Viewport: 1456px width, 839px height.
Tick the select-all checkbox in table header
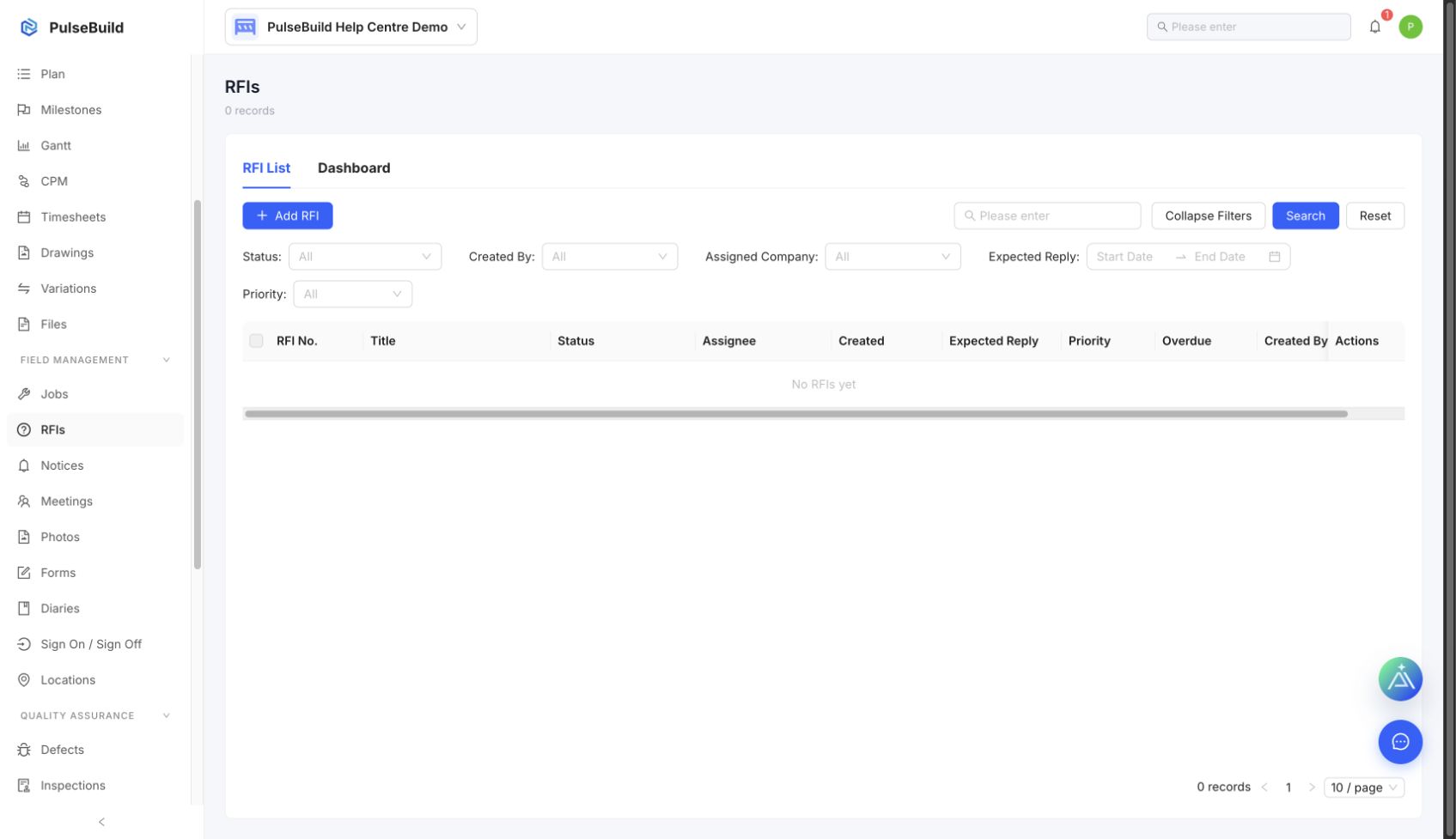256,341
